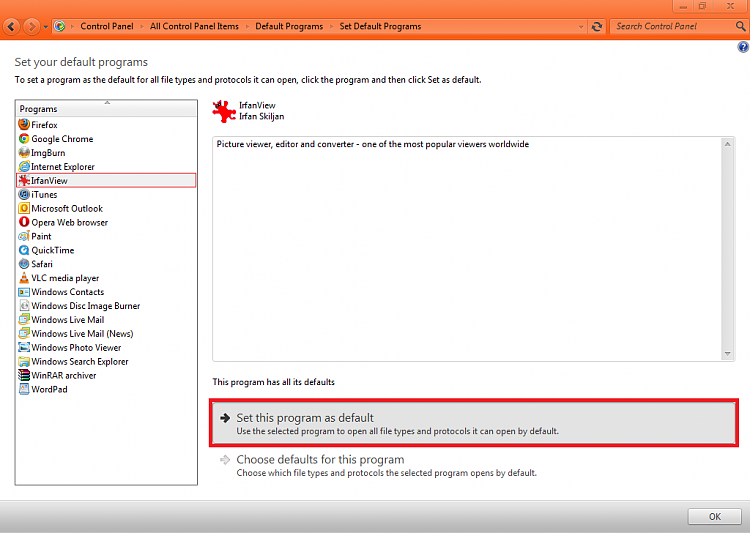Click the Paint palette icon
Viewport: 750px width, 533px height.
click(24, 235)
